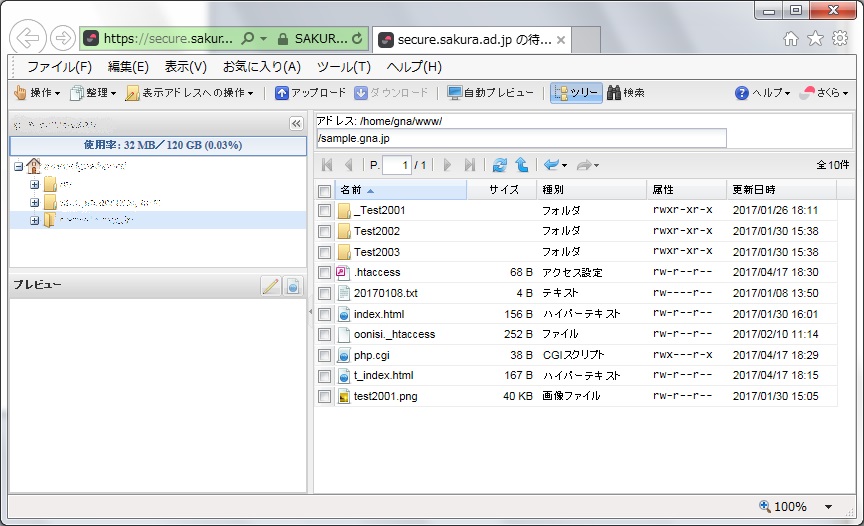Open the お気に入り(A) menu
The height and width of the screenshot is (526, 864).
coord(261,67)
